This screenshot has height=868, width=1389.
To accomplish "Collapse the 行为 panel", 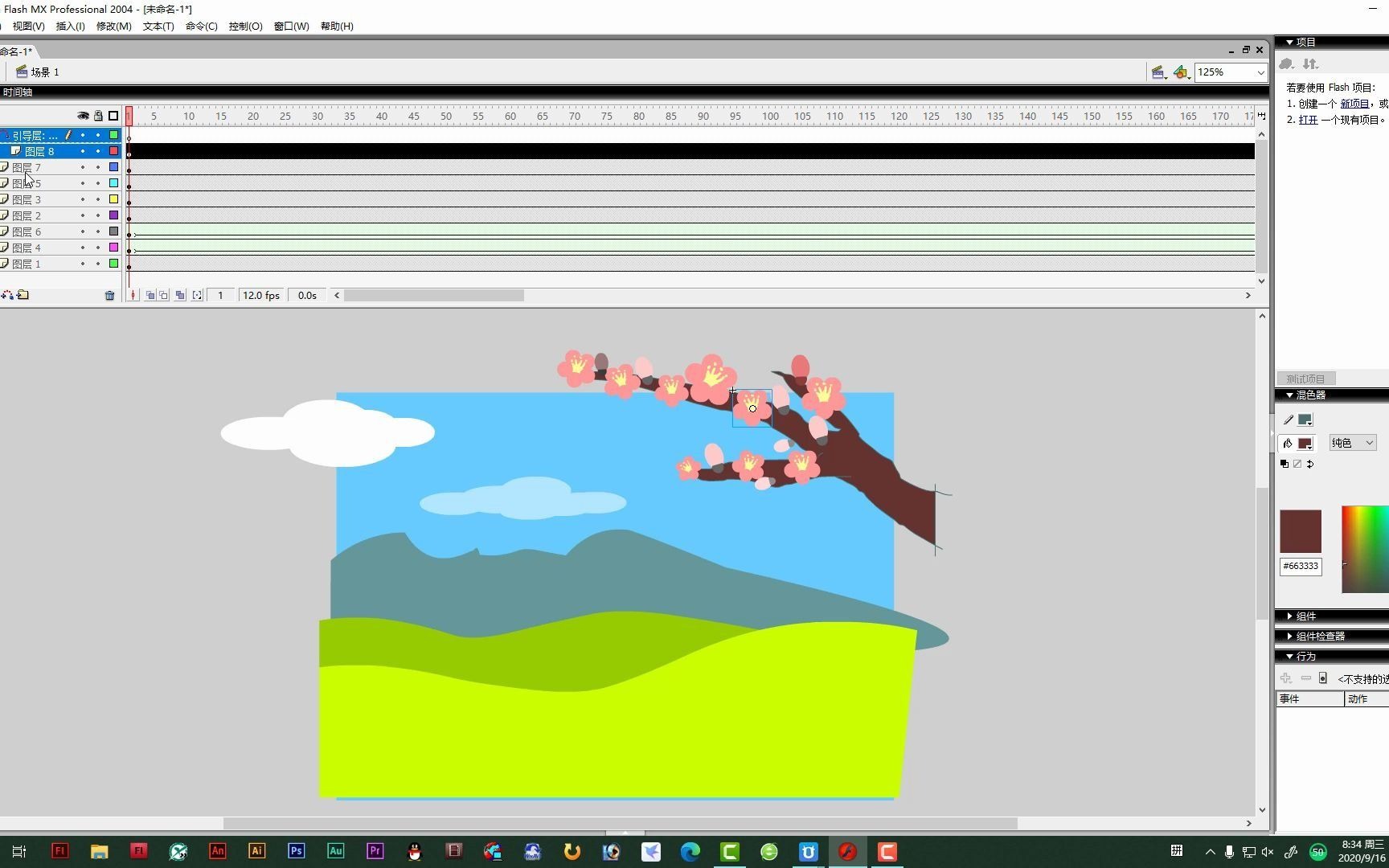I will point(1289,656).
